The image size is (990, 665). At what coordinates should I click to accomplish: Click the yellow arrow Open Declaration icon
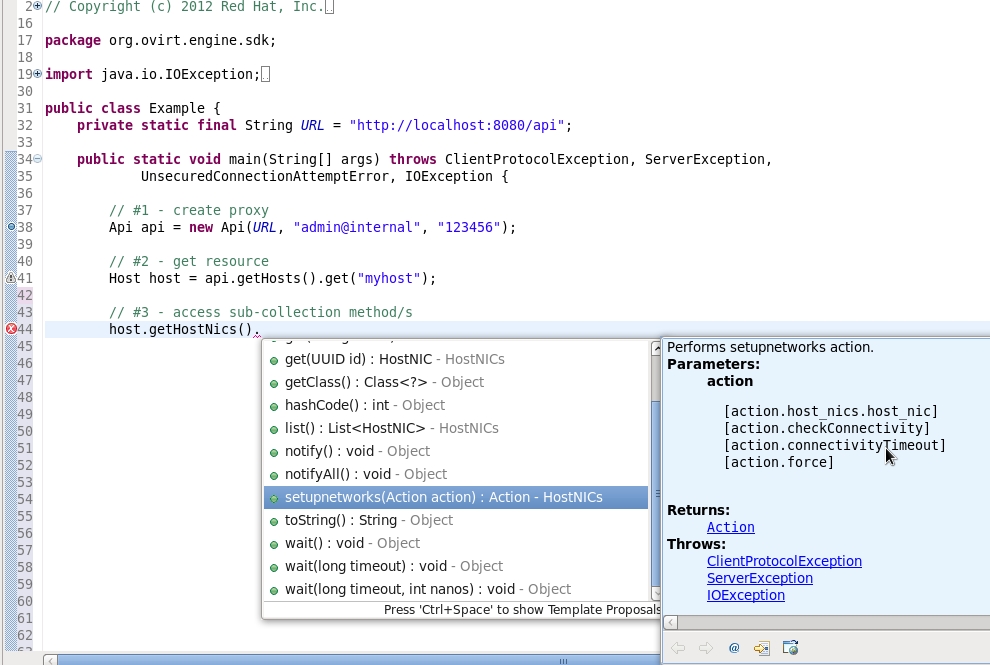[762, 648]
